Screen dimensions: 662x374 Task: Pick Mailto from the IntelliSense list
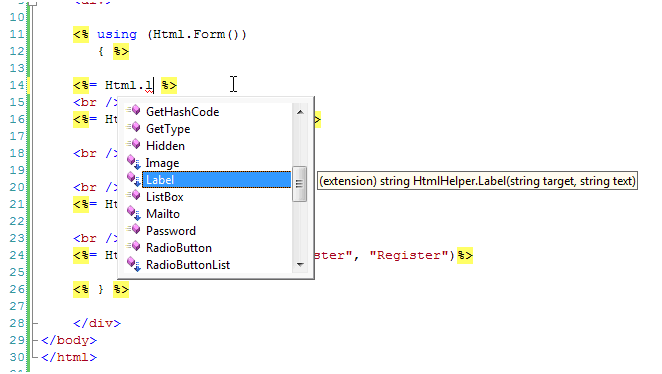coord(163,214)
